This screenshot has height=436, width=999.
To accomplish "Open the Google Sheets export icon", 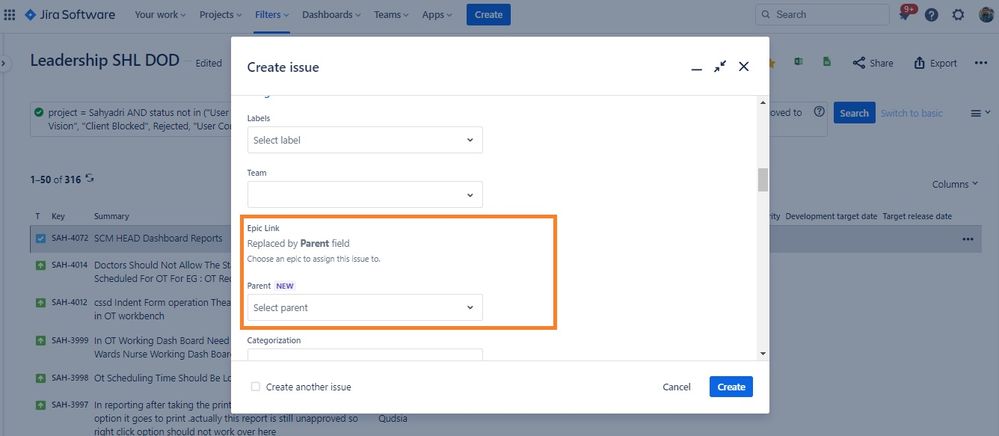I will tap(826, 62).
